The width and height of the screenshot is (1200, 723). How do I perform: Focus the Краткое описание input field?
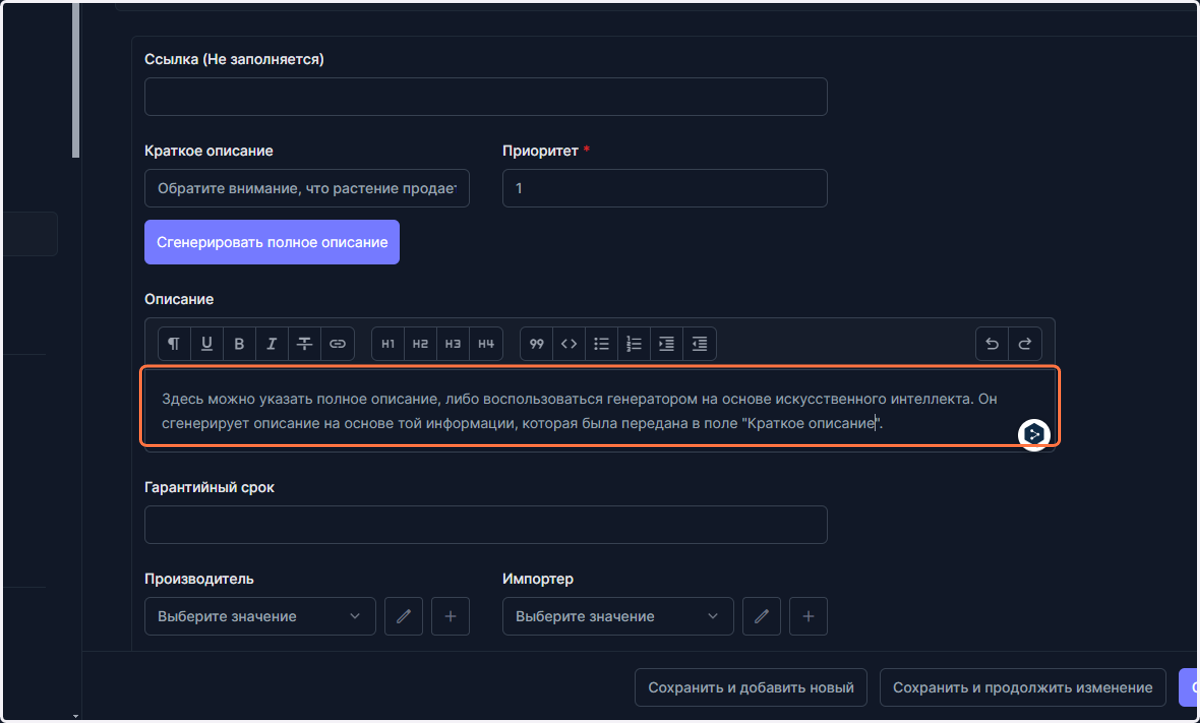click(307, 188)
